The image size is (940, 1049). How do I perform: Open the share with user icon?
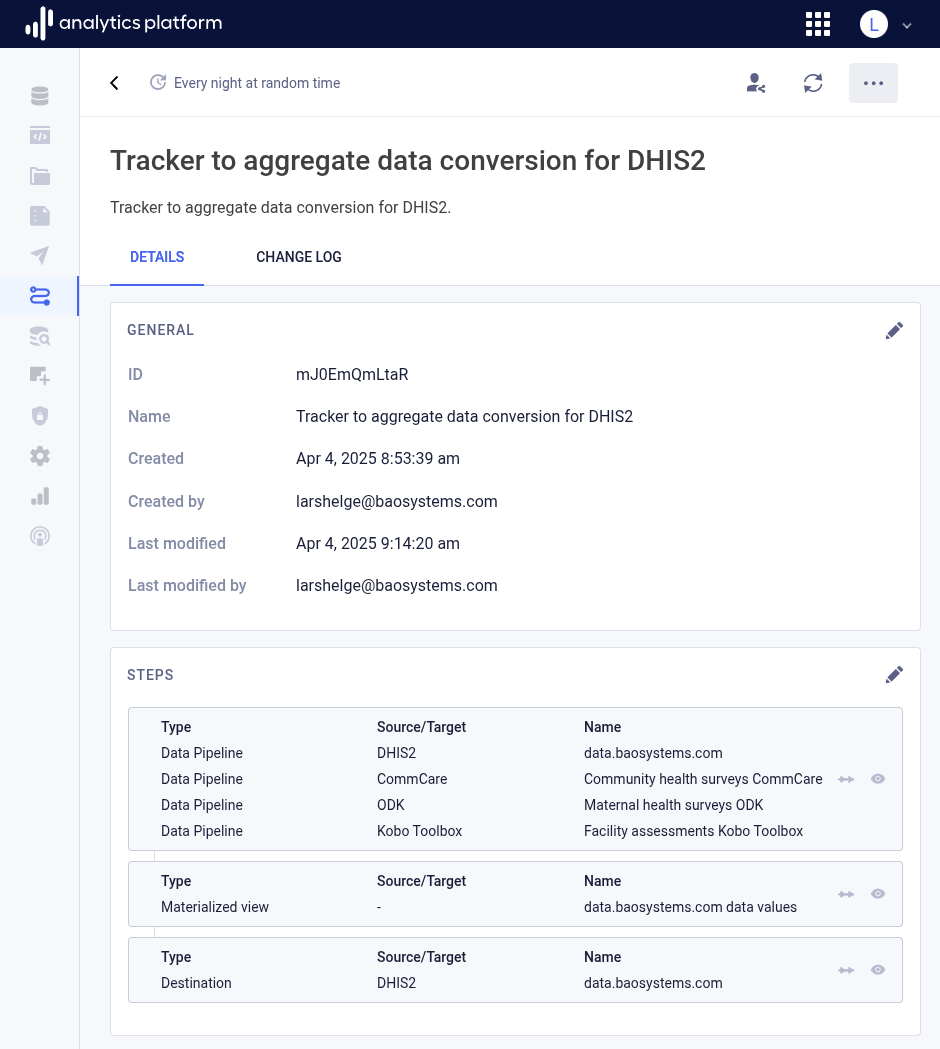pyautogui.click(x=755, y=83)
